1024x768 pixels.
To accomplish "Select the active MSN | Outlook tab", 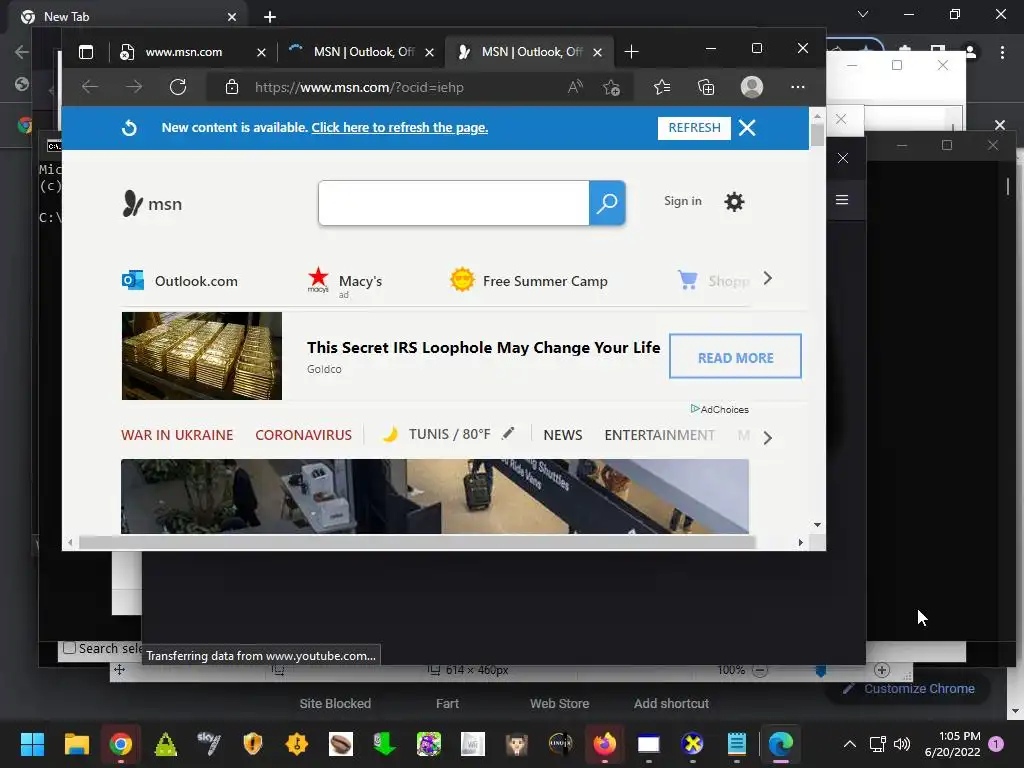I will coord(530,52).
